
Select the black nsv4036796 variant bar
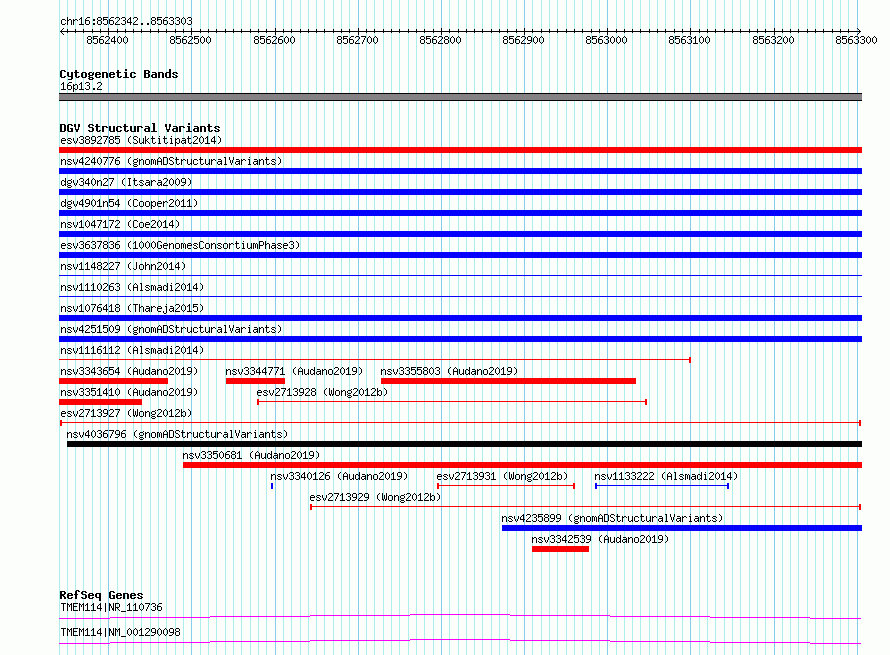pos(464,444)
